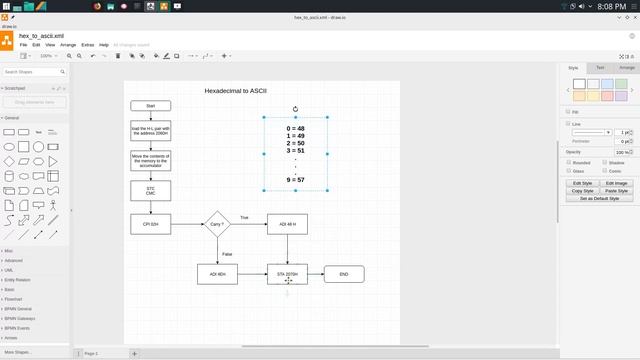The image size is (640, 360).
Task: Click the draw.io logo icon
Action: (7, 40)
